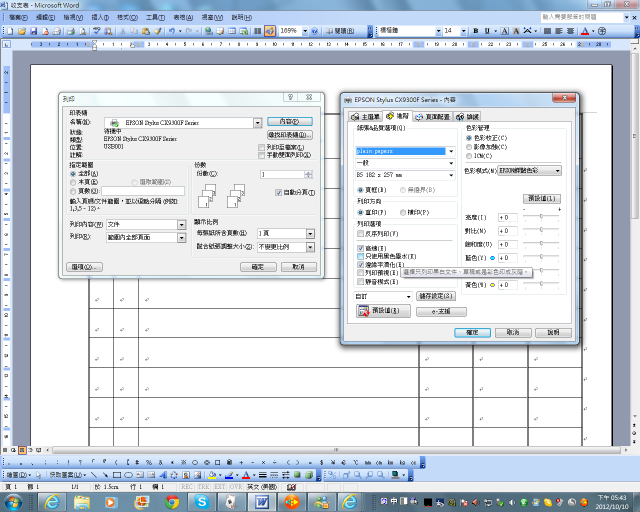This screenshot has height=512, width=640.
Task: Click the Insert WordArt icon
Action: pos(163,475)
